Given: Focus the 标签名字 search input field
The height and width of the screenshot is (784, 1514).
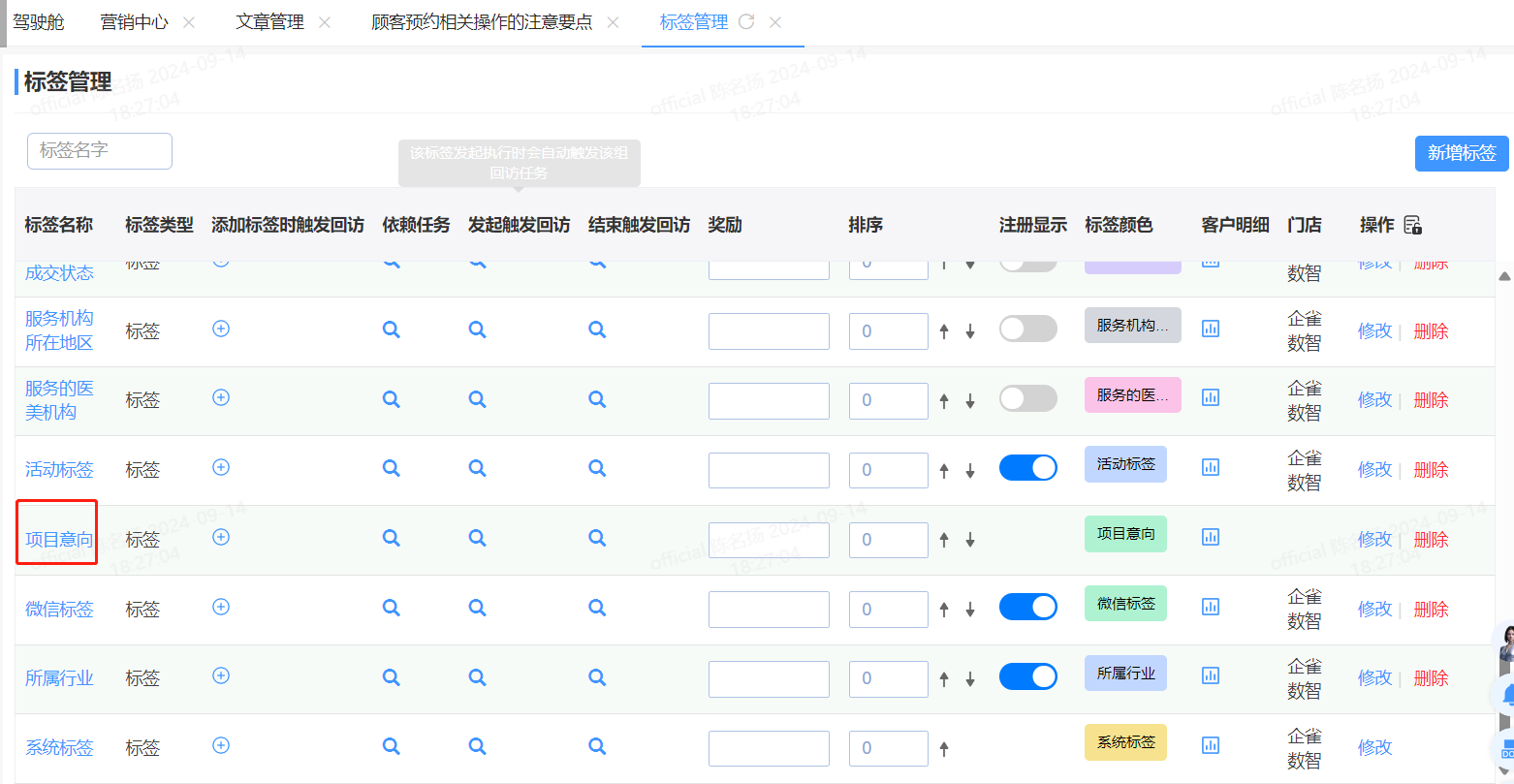Looking at the screenshot, I should click(x=100, y=151).
